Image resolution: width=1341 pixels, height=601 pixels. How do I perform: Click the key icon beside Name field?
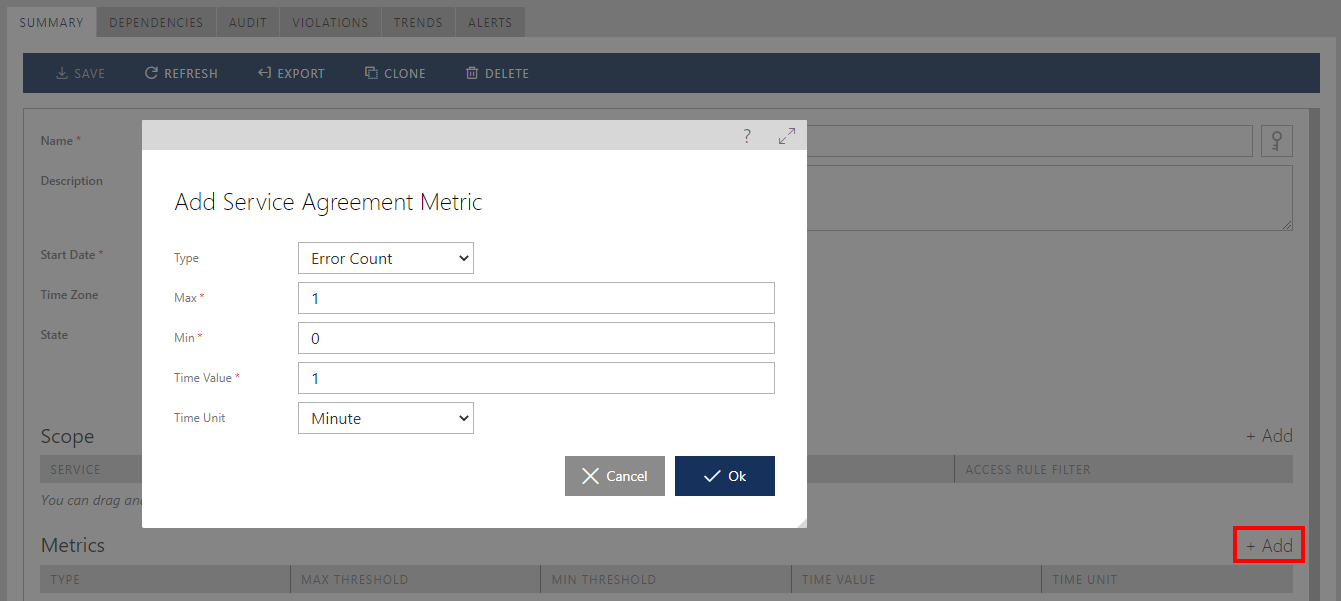(x=1276, y=141)
